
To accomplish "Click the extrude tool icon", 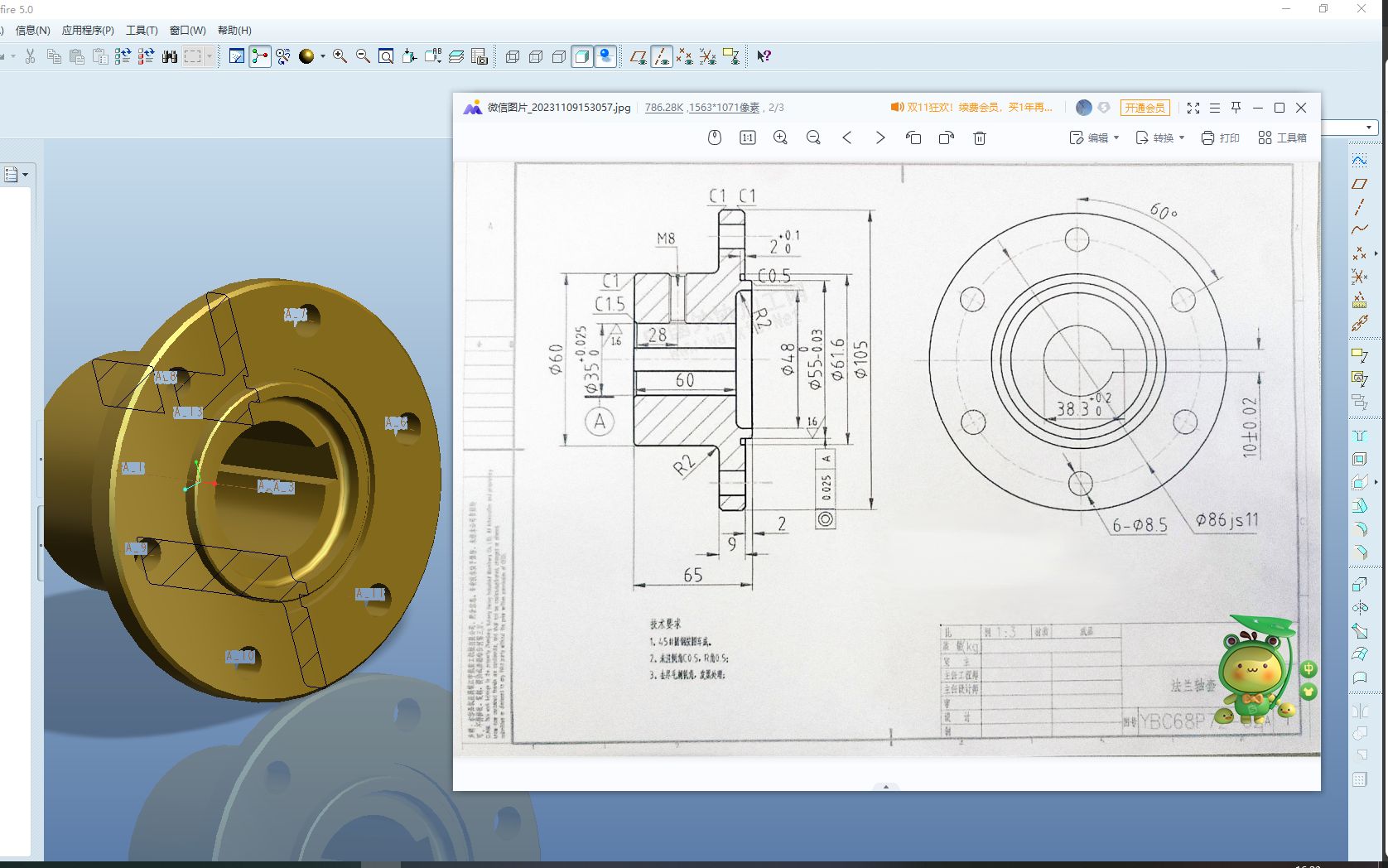I will [x=1359, y=585].
